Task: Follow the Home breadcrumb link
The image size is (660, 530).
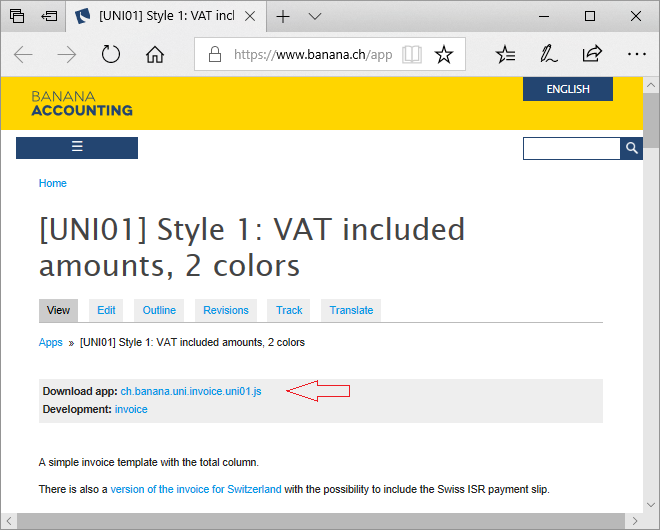Action: [53, 183]
